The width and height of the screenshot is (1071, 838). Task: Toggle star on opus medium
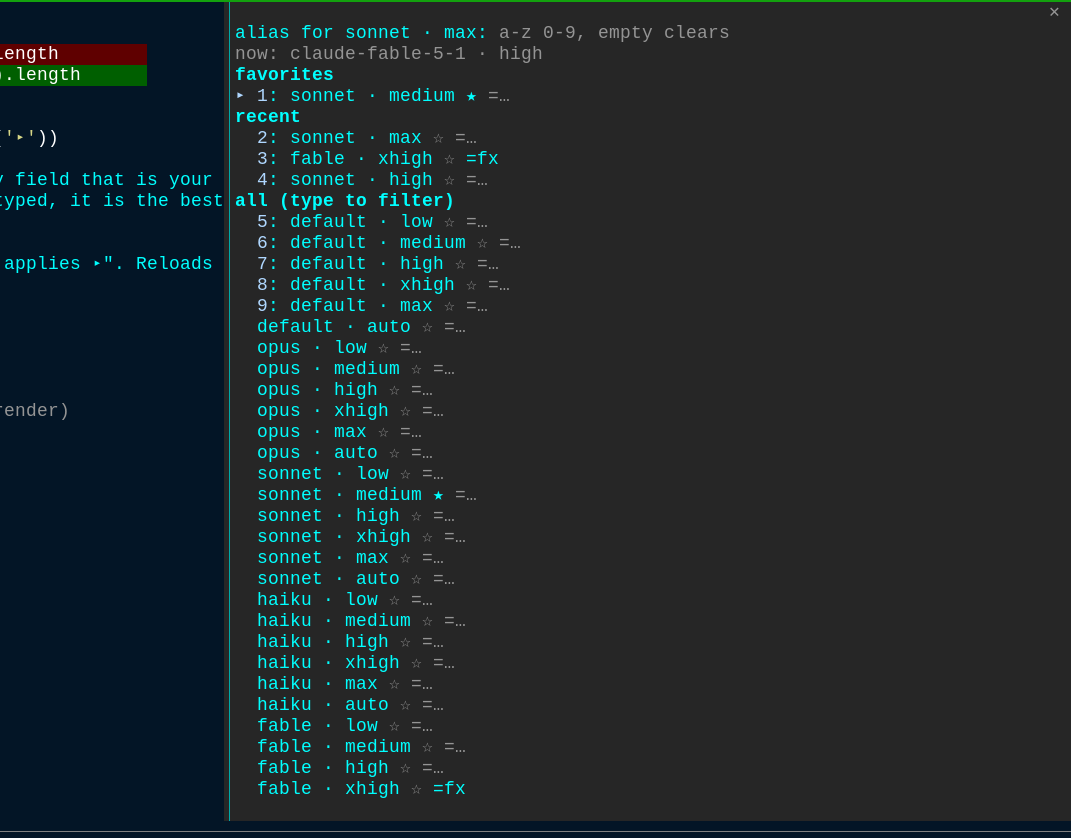[x=417, y=369]
